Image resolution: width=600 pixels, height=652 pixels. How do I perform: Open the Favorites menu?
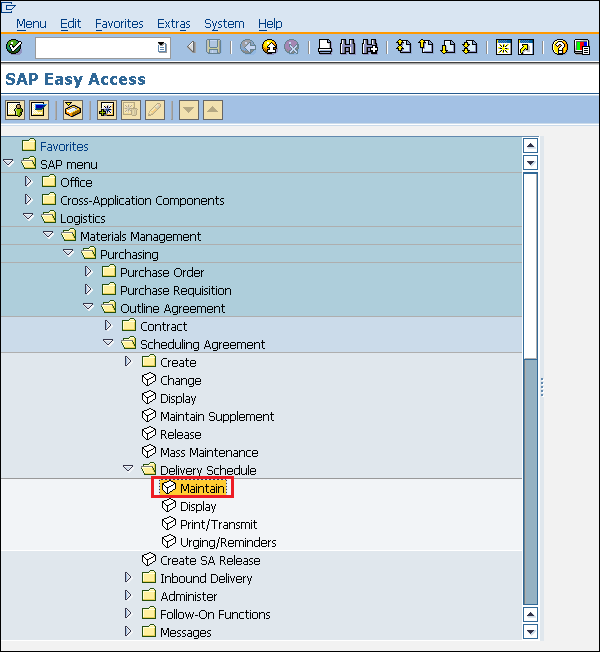119,24
